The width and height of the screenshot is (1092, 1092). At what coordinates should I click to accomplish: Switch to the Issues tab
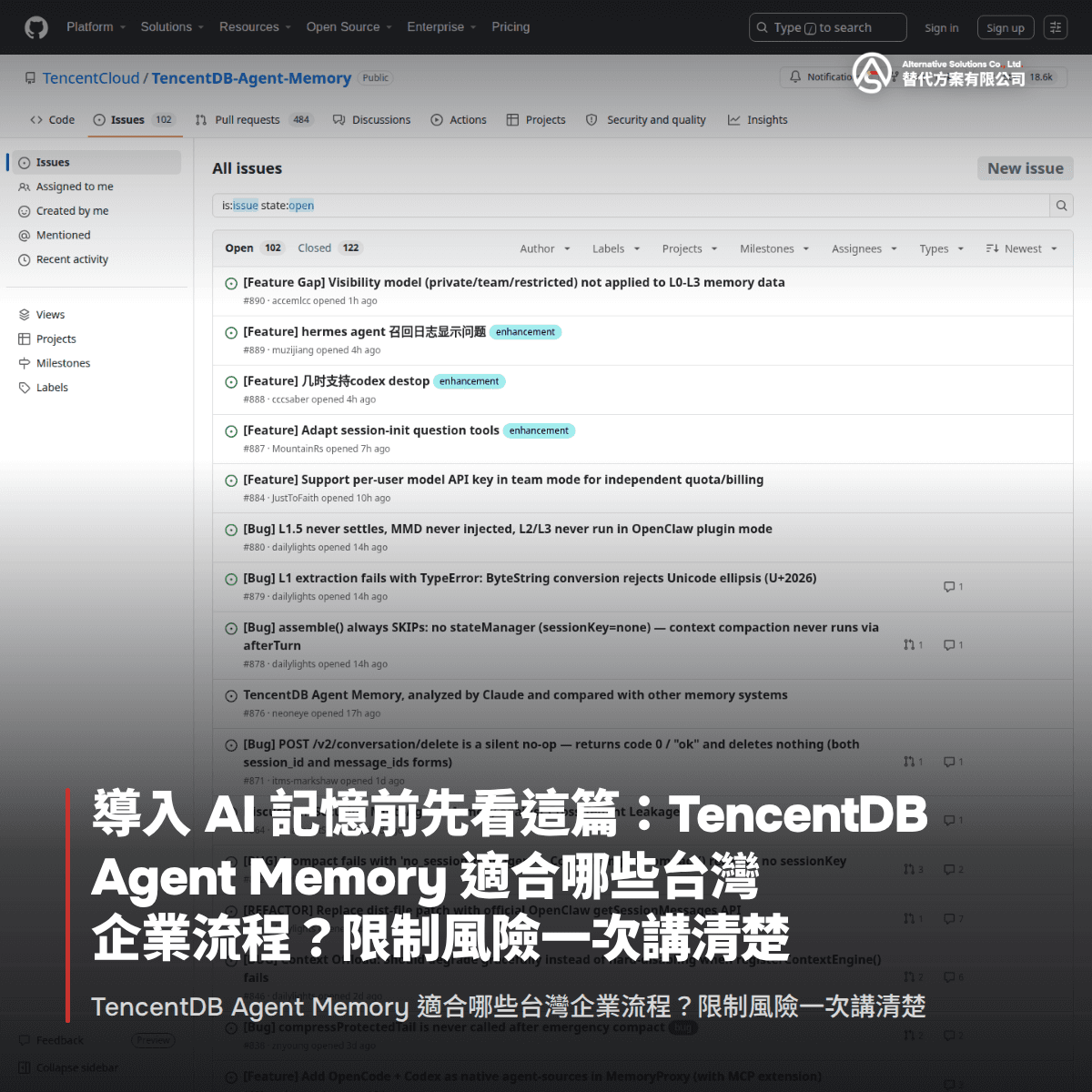pos(134,120)
